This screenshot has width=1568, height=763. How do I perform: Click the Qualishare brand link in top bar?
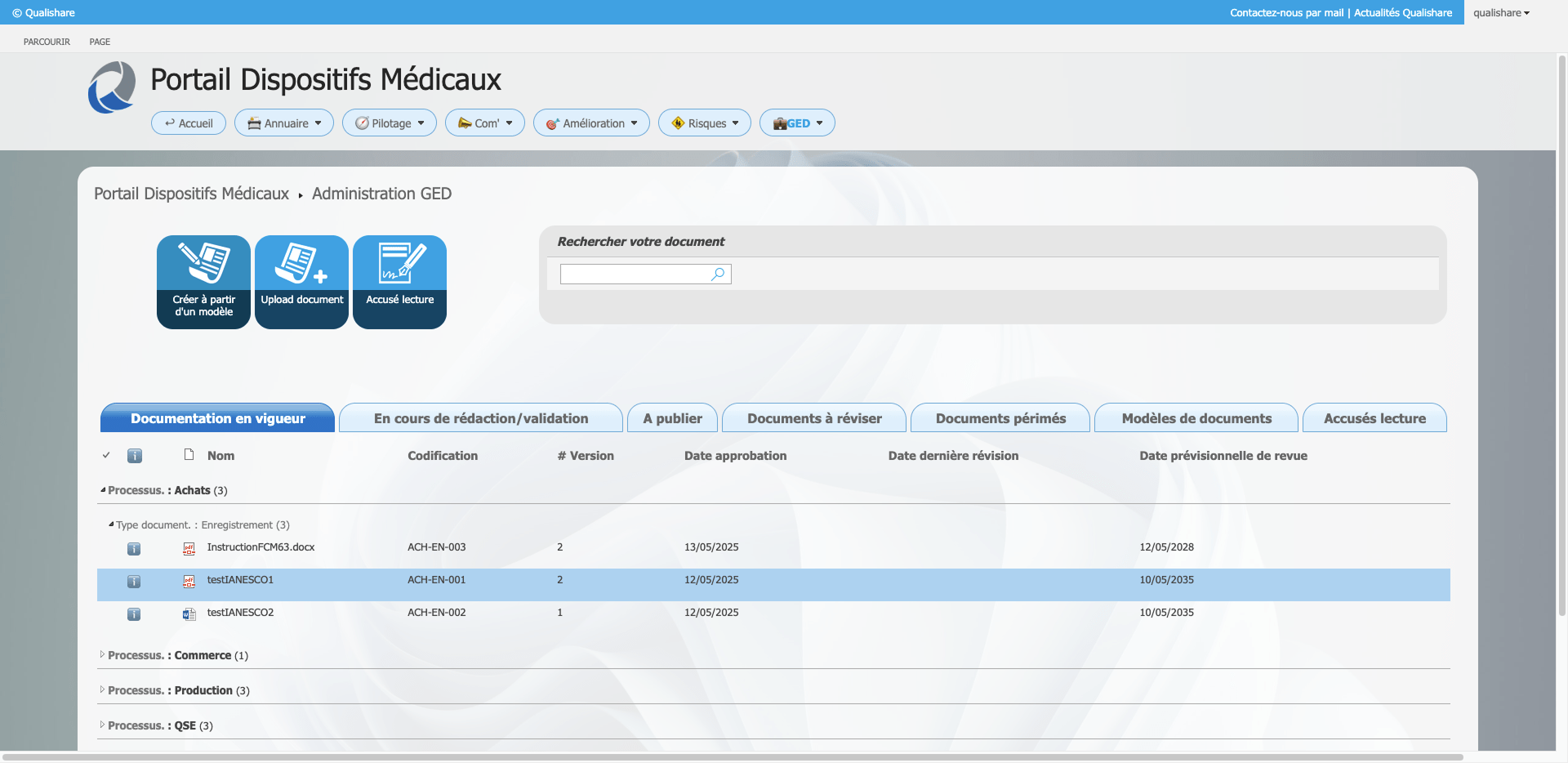[43, 12]
